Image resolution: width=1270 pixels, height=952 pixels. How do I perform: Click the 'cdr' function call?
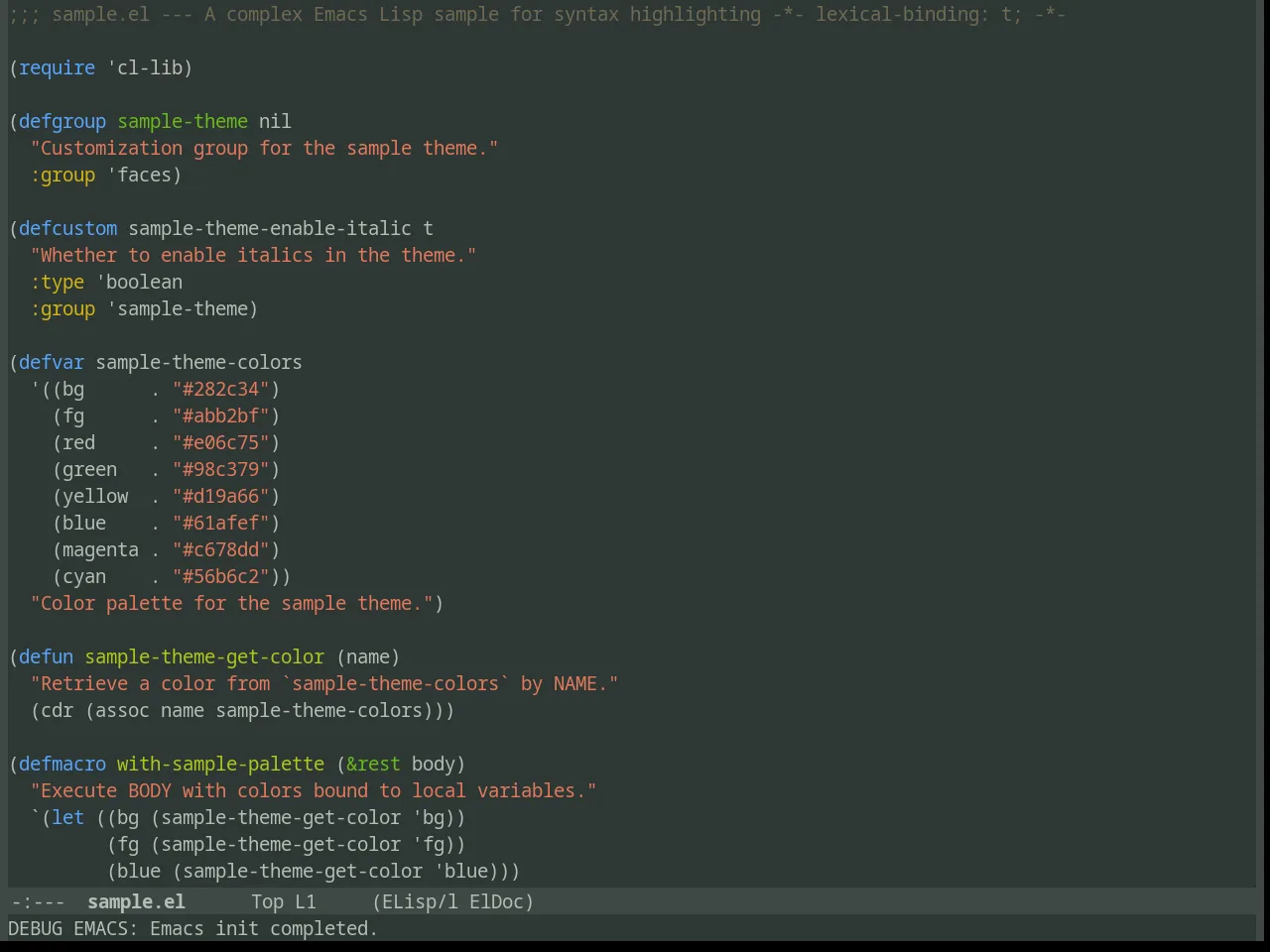point(58,710)
